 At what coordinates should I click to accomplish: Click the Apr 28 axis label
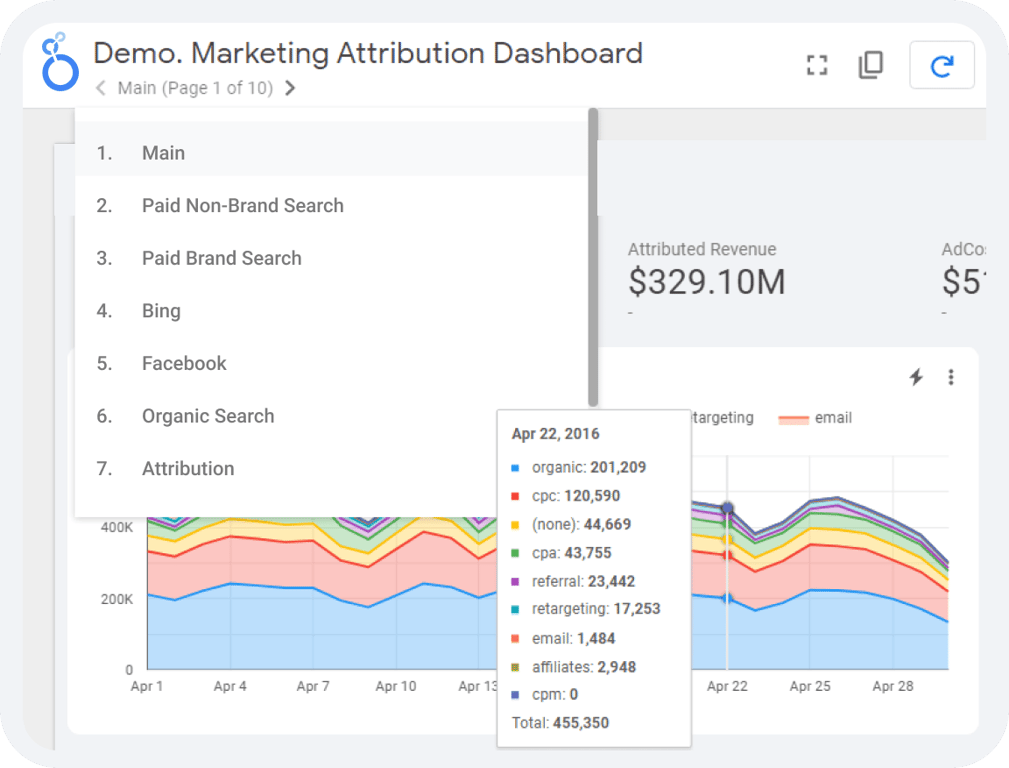click(893, 686)
